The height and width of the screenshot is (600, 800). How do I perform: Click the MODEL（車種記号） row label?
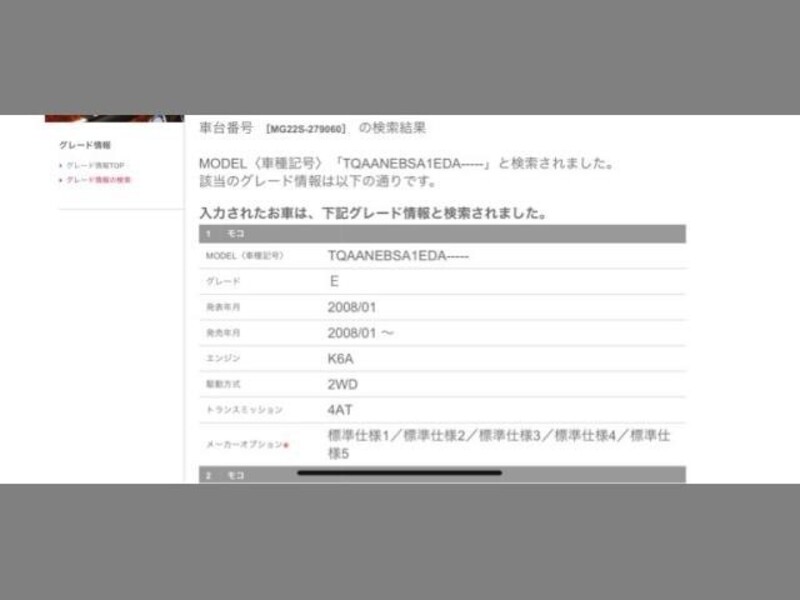click(x=244, y=256)
